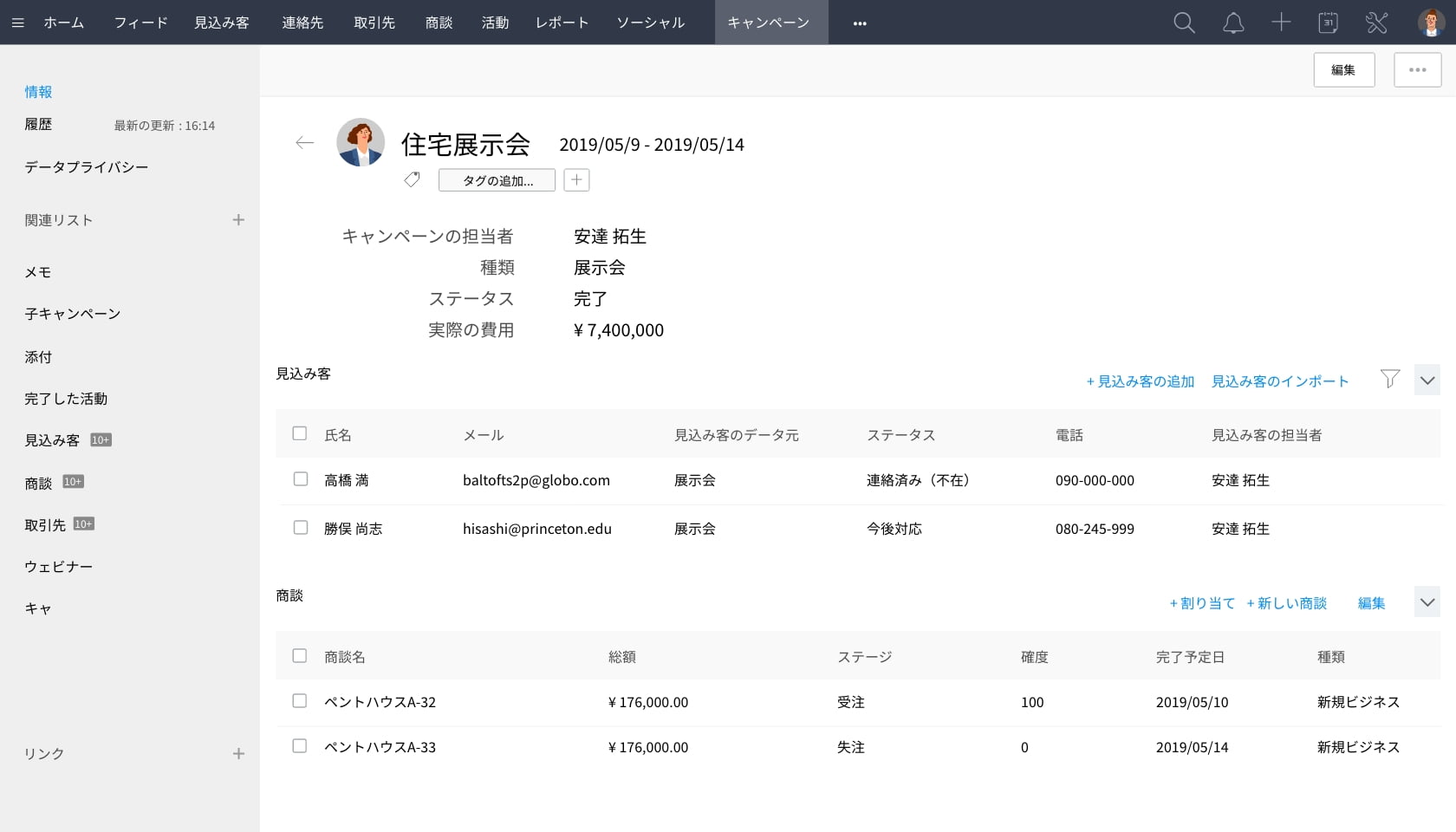Screen dimensions: 1456x832
Task: Open the setup tools icon
Action: tap(1376, 23)
